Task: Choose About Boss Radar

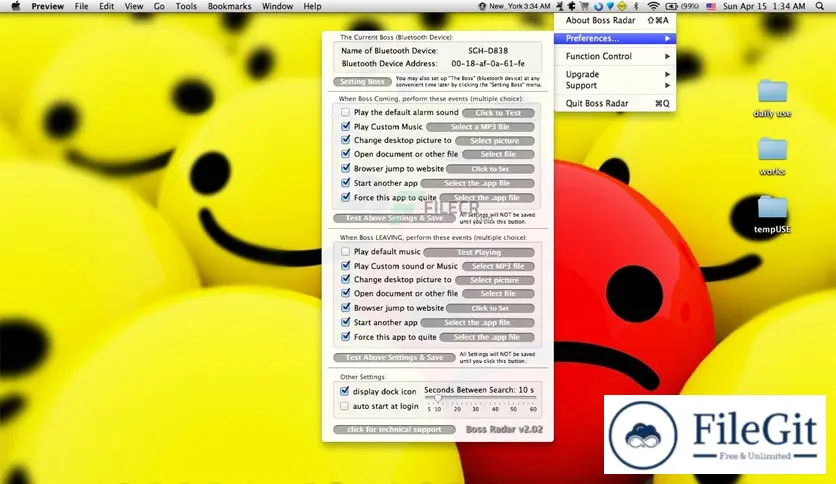Action: click(x=615, y=20)
